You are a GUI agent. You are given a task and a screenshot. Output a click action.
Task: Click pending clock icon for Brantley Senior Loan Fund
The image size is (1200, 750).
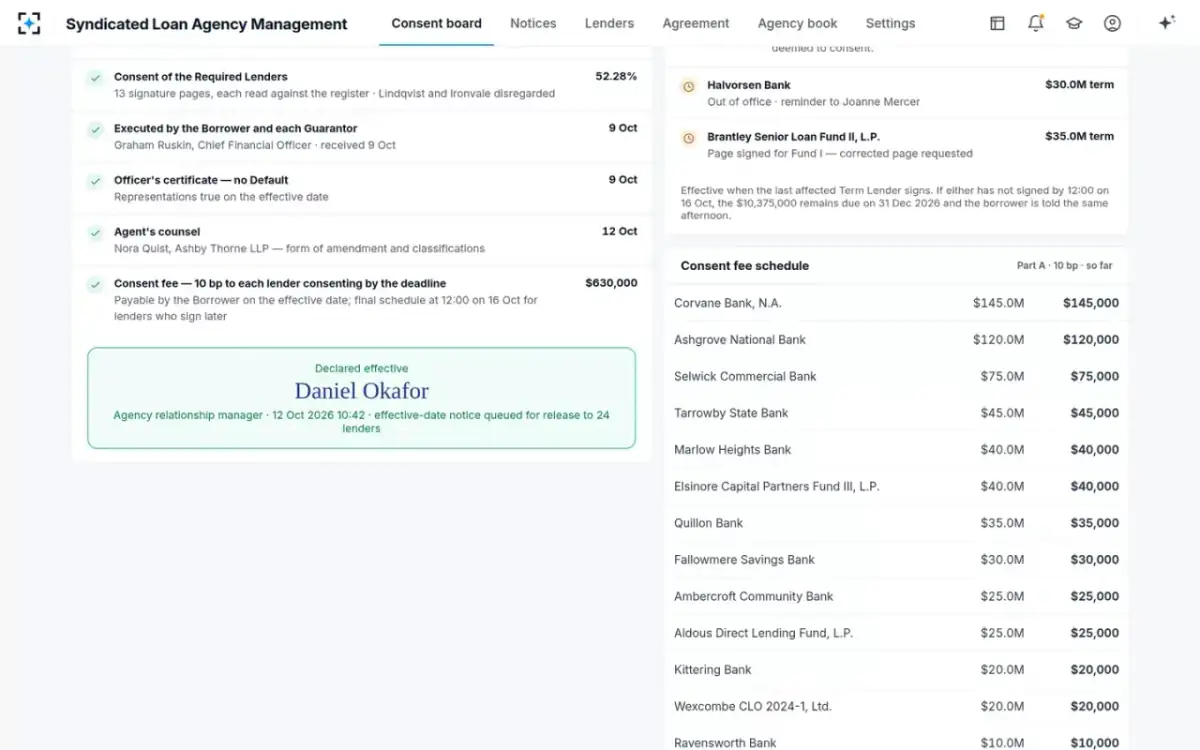pos(688,138)
